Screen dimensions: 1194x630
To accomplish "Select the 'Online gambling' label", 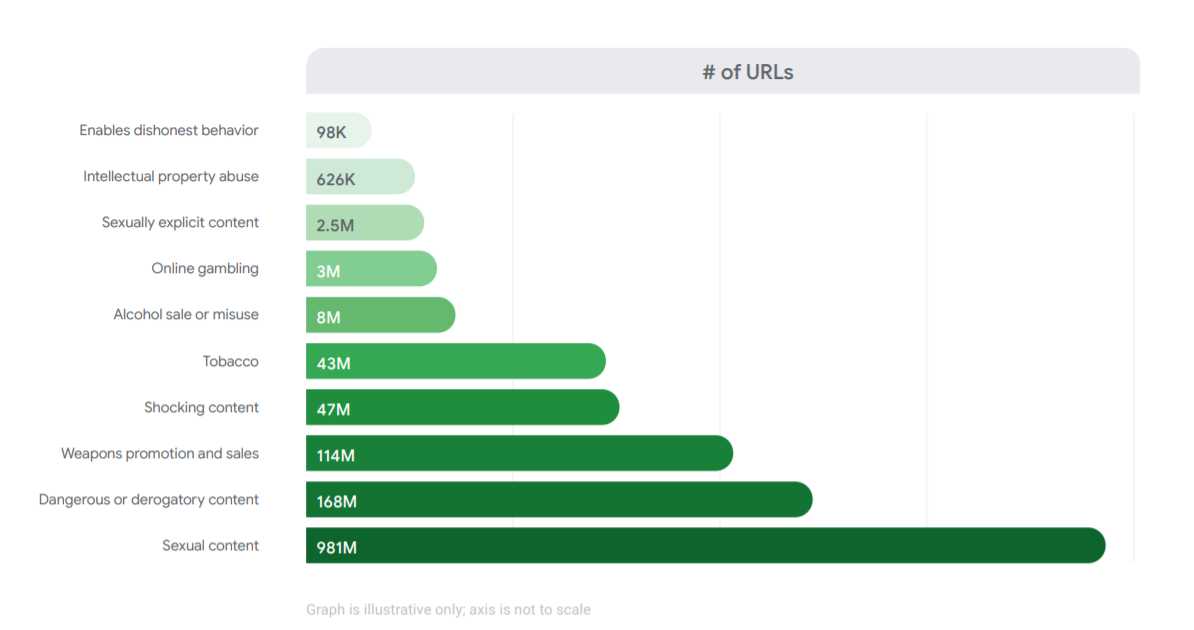I will coord(205,268).
